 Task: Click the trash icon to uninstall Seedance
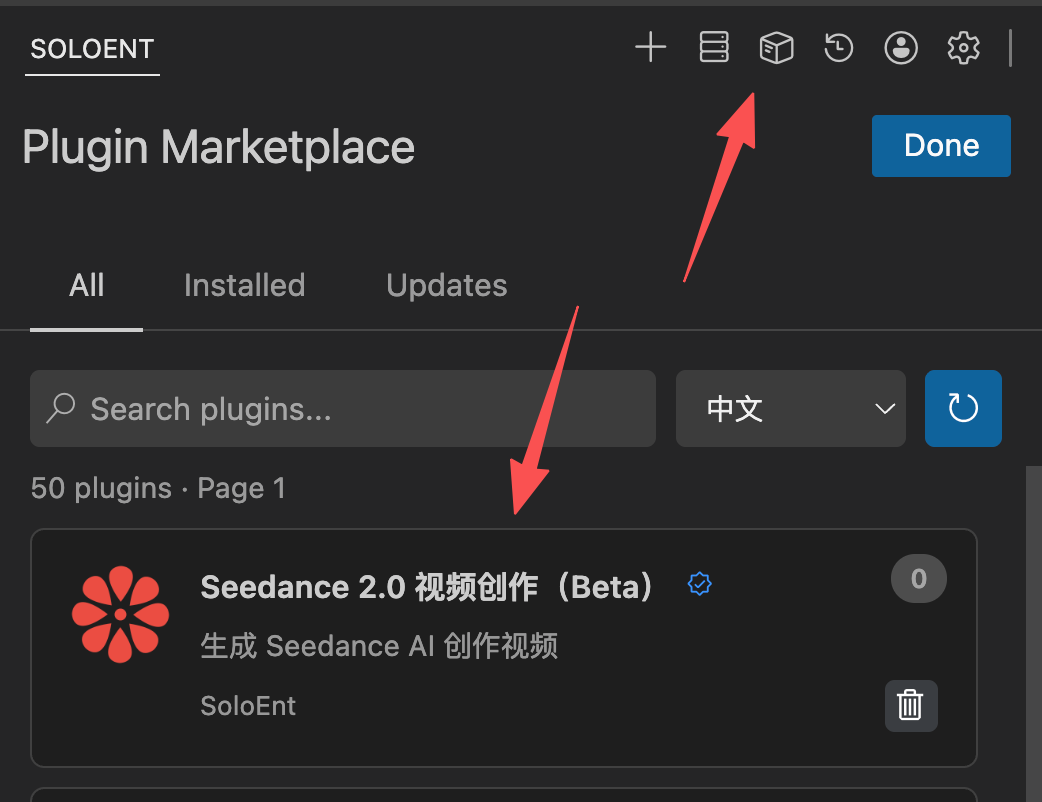tap(911, 706)
